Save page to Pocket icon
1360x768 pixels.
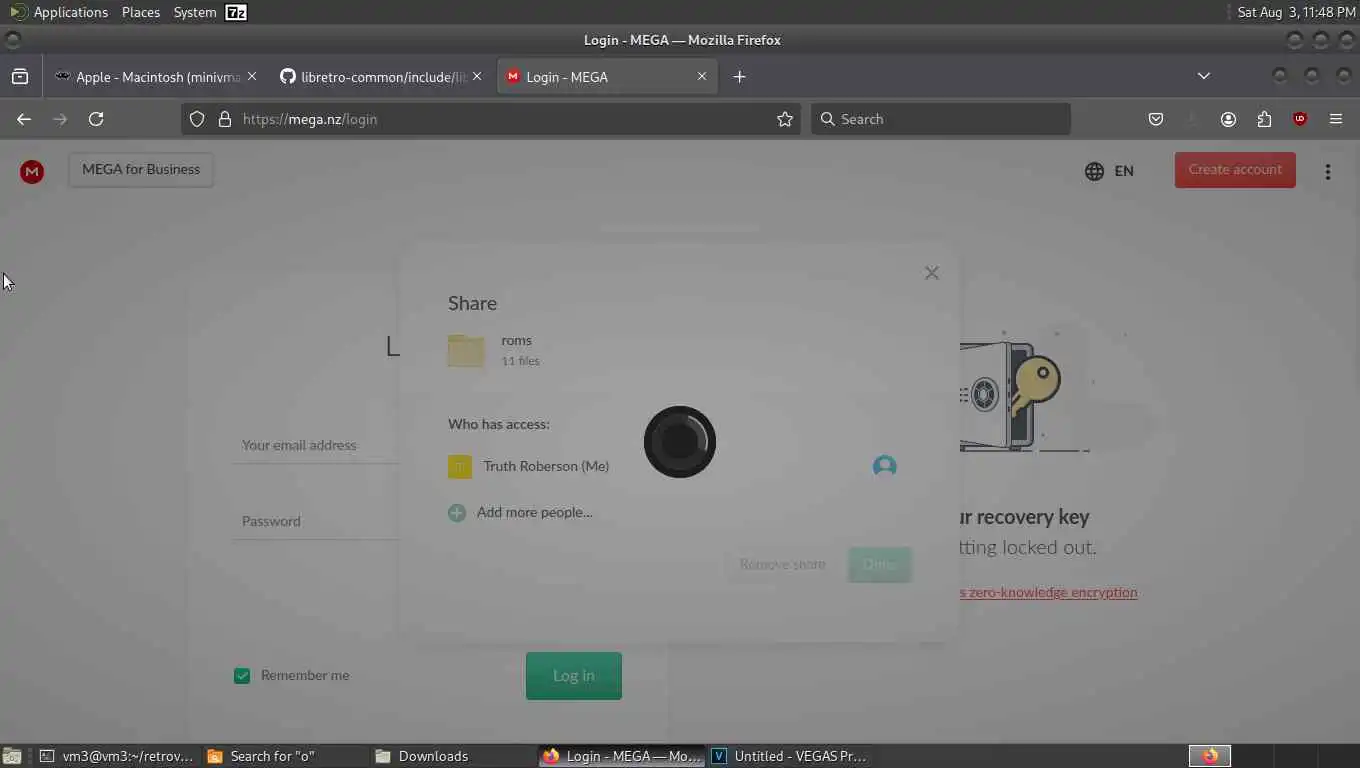pos(1156,119)
